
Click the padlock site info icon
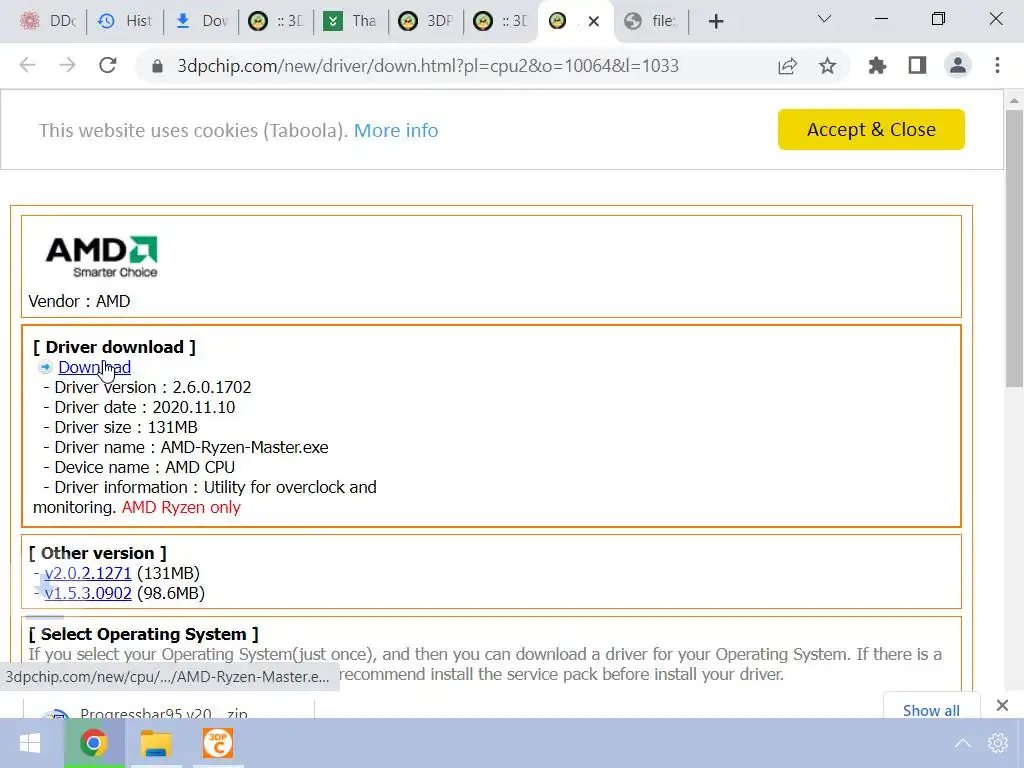(x=157, y=66)
